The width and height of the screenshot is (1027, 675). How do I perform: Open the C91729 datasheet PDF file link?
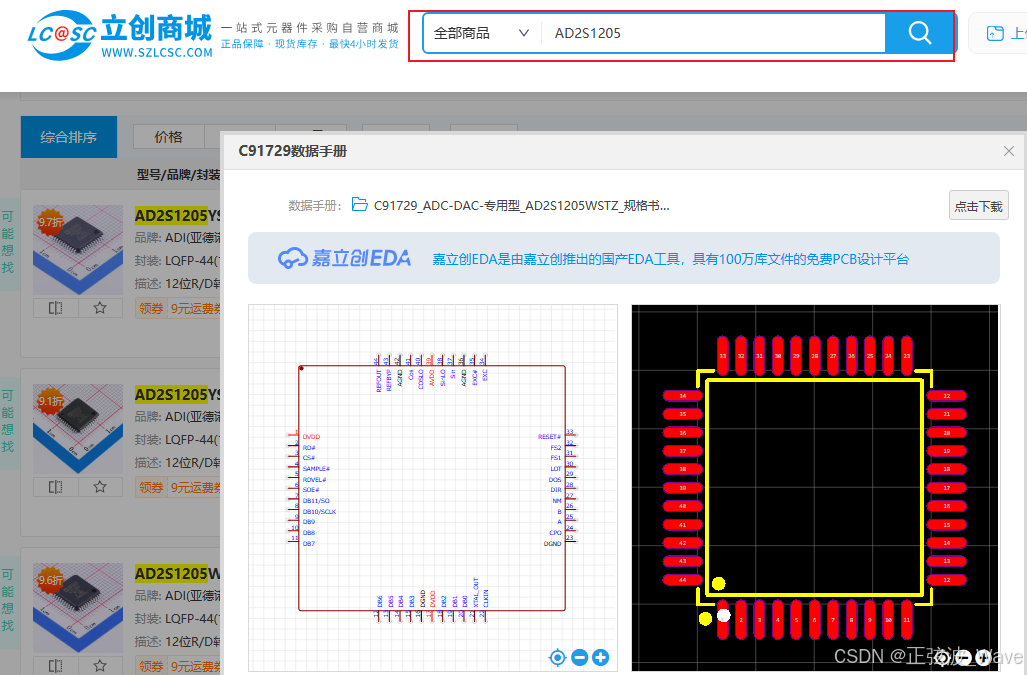tap(521, 206)
